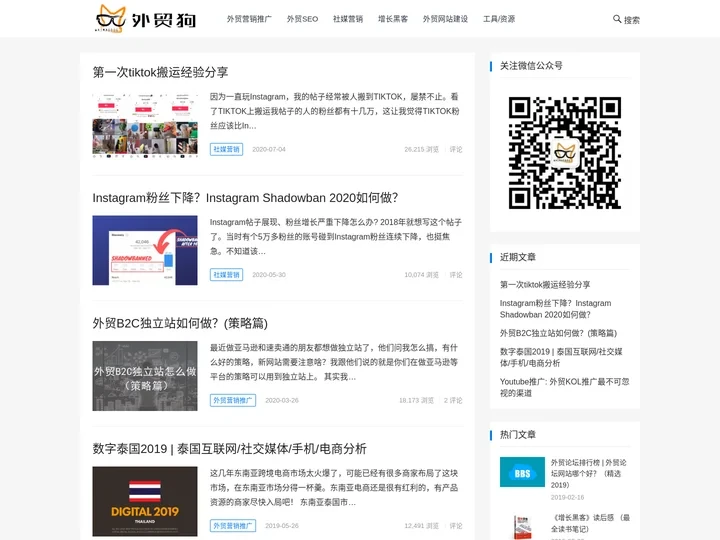Open the 外贸营销推广 menu
Screen dimensions: 720x540
pos(249,19)
